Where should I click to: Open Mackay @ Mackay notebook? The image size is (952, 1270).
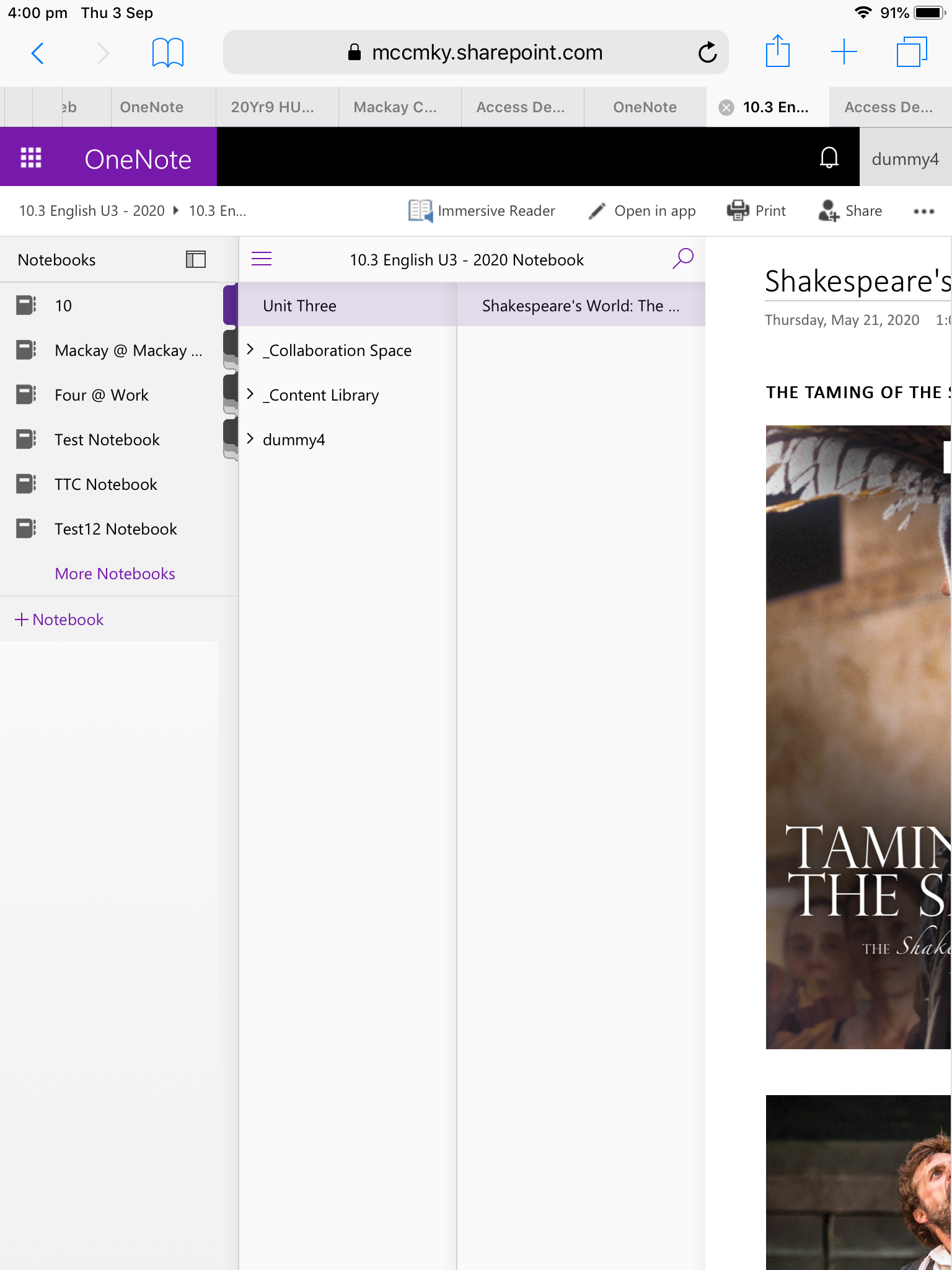tap(128, 350)
